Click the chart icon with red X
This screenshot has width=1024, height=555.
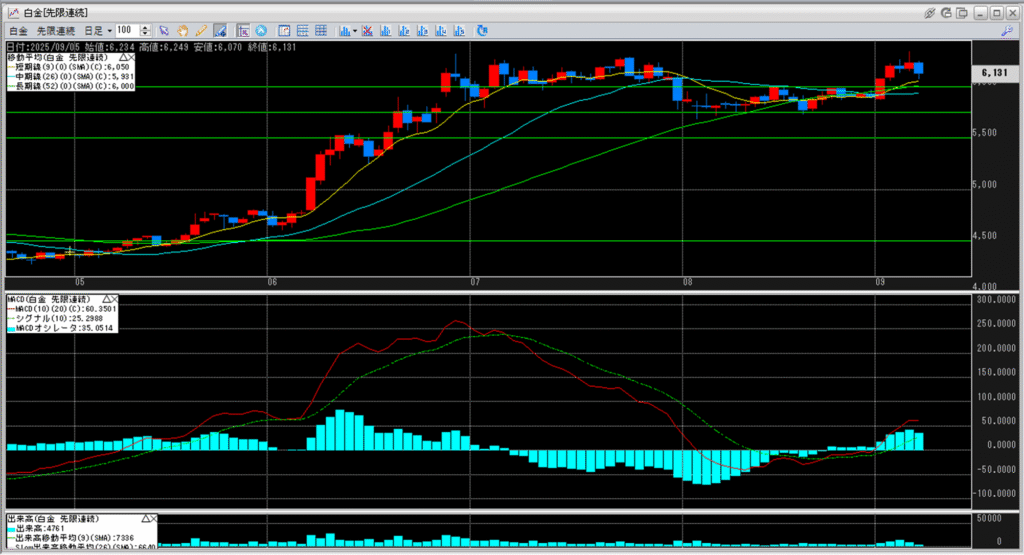tap(370, 31)
